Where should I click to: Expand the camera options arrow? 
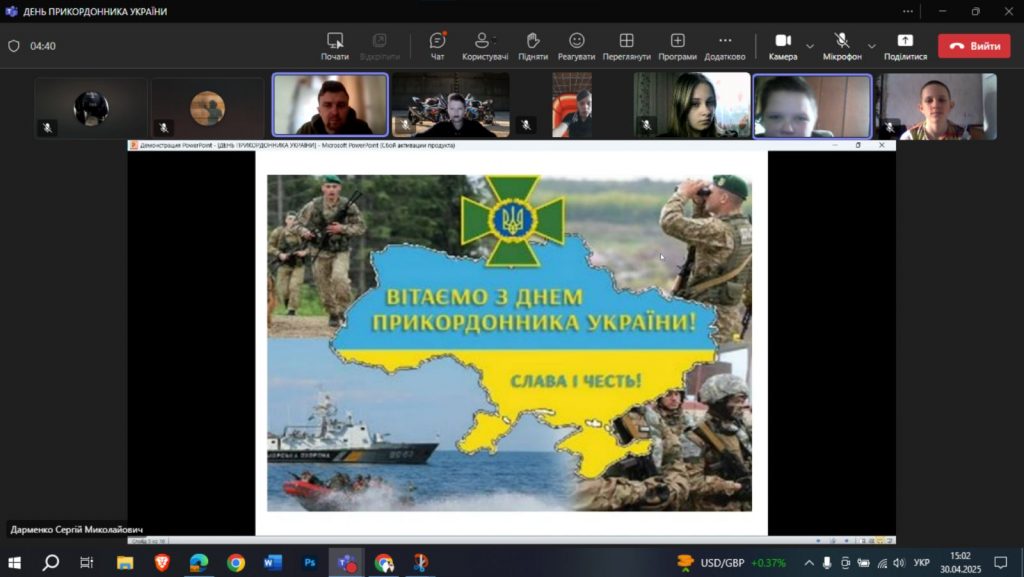click(810, 46)
